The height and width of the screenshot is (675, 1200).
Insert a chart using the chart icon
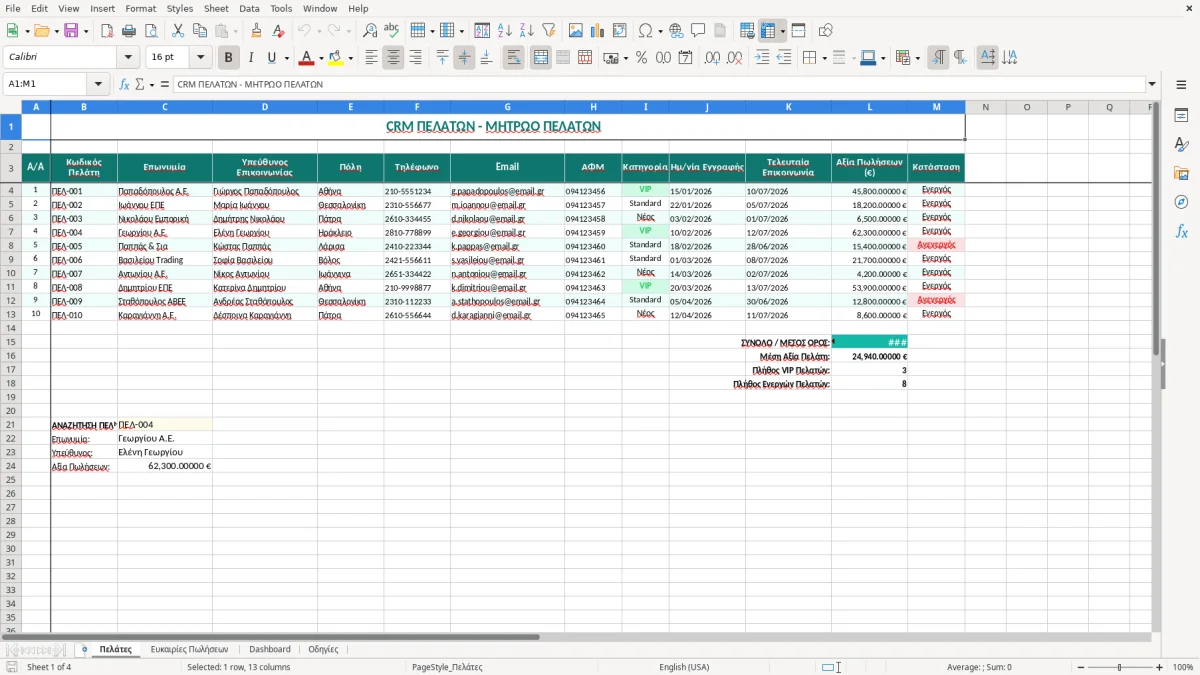598,31
